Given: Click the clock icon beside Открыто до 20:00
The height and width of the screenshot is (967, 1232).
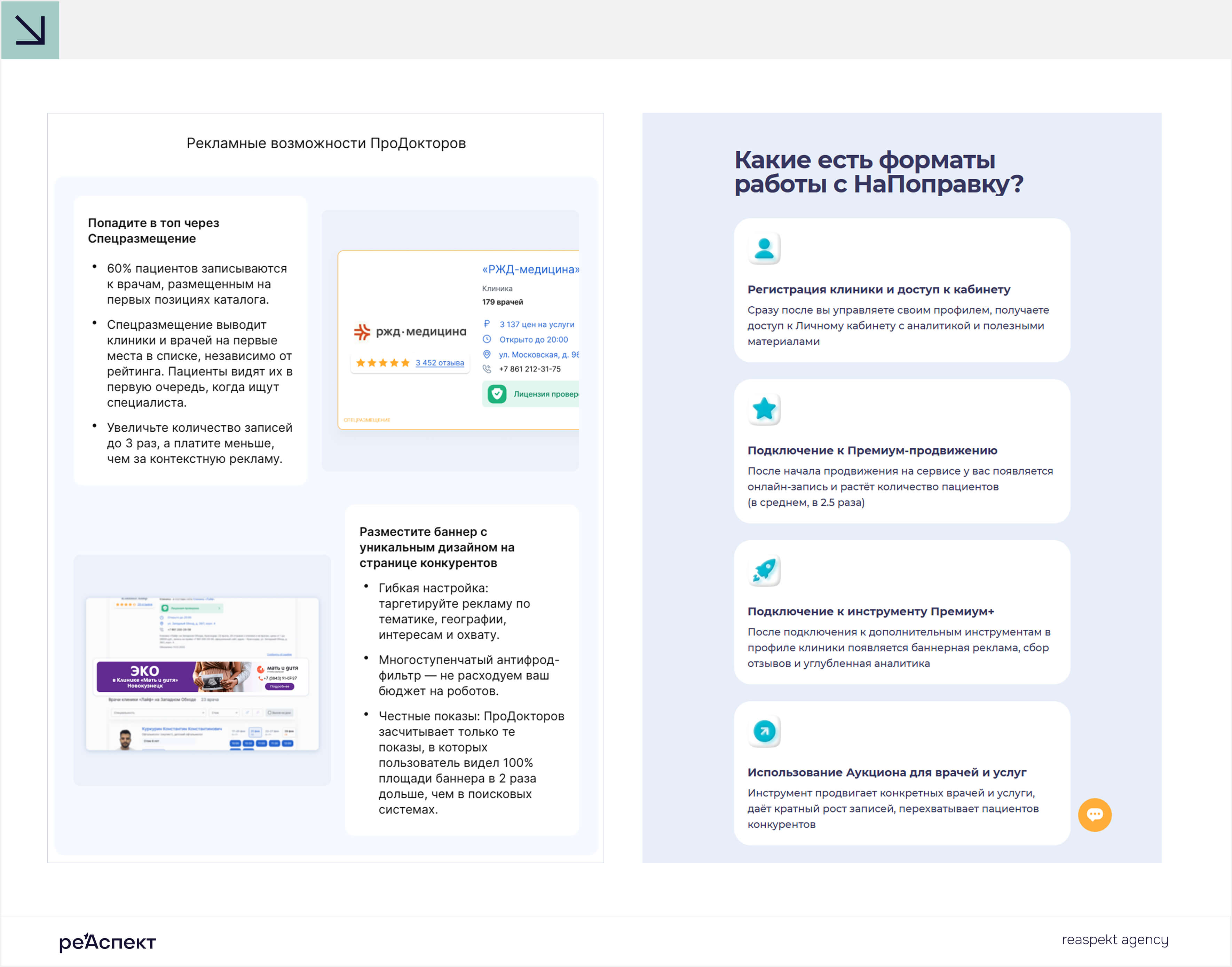Looking at the screenshot, I should pos(487,339).
